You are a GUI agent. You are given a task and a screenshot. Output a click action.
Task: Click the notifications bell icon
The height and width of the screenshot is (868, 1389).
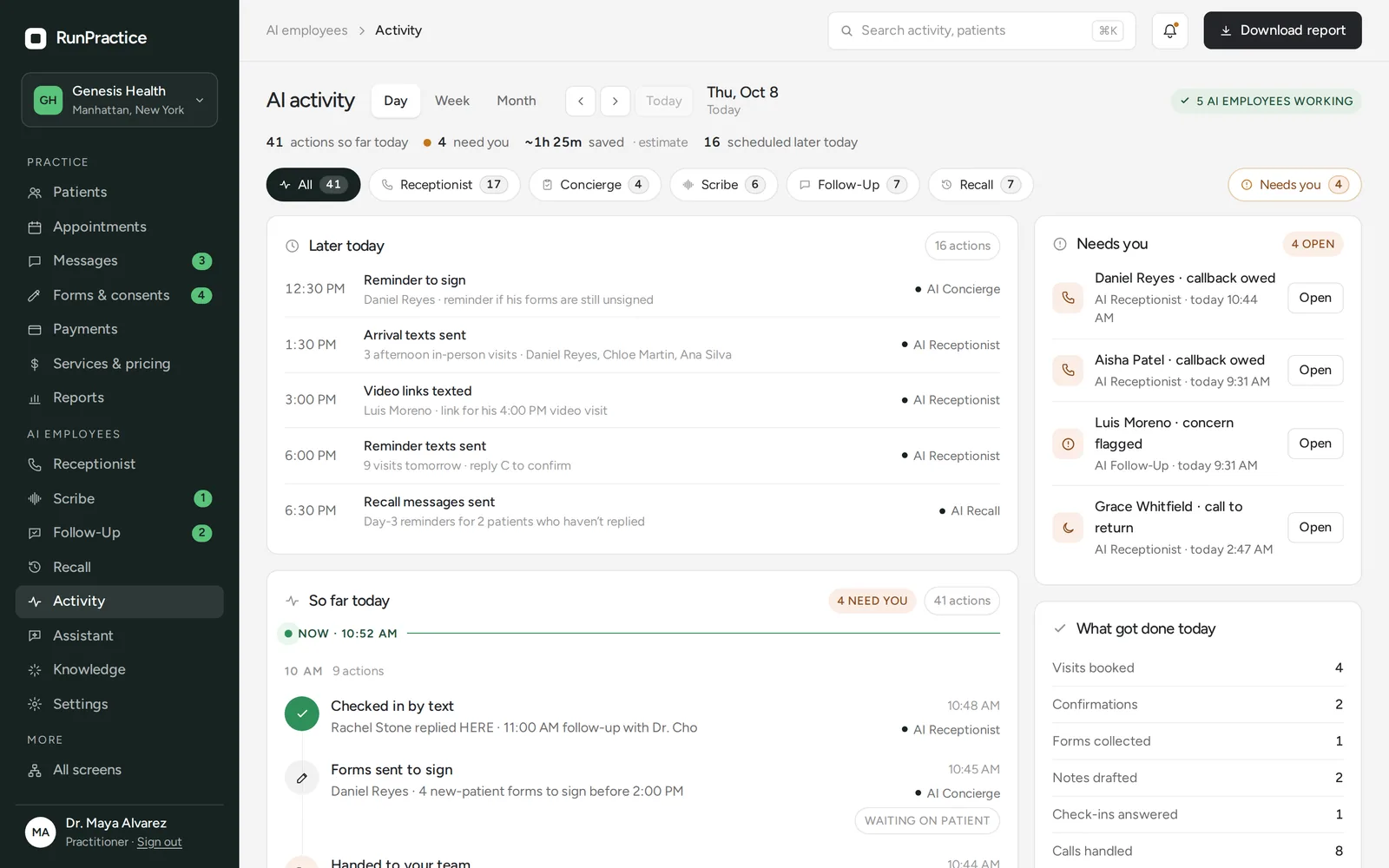tap(1169, 30)
